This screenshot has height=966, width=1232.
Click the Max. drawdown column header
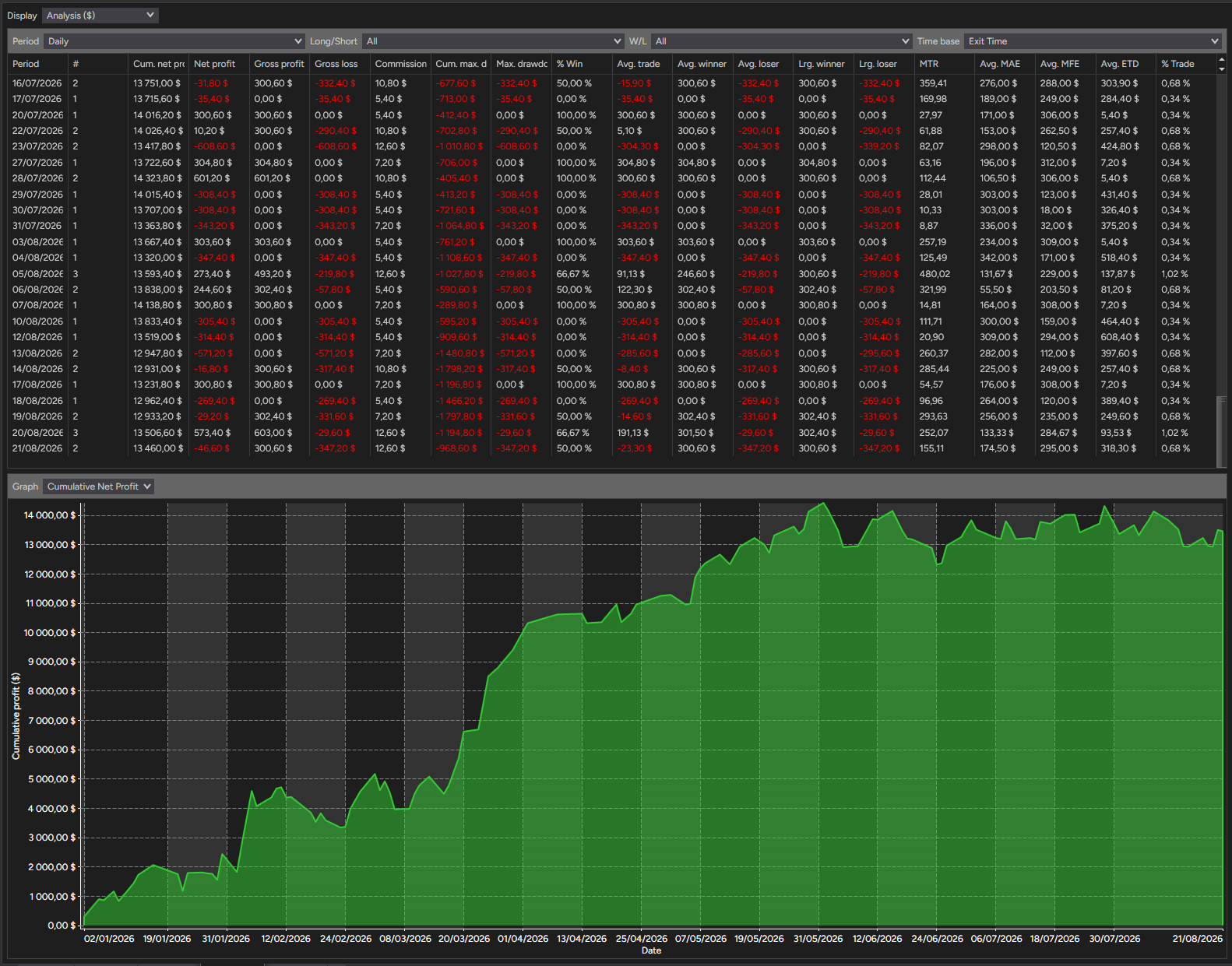coord(521,64)
